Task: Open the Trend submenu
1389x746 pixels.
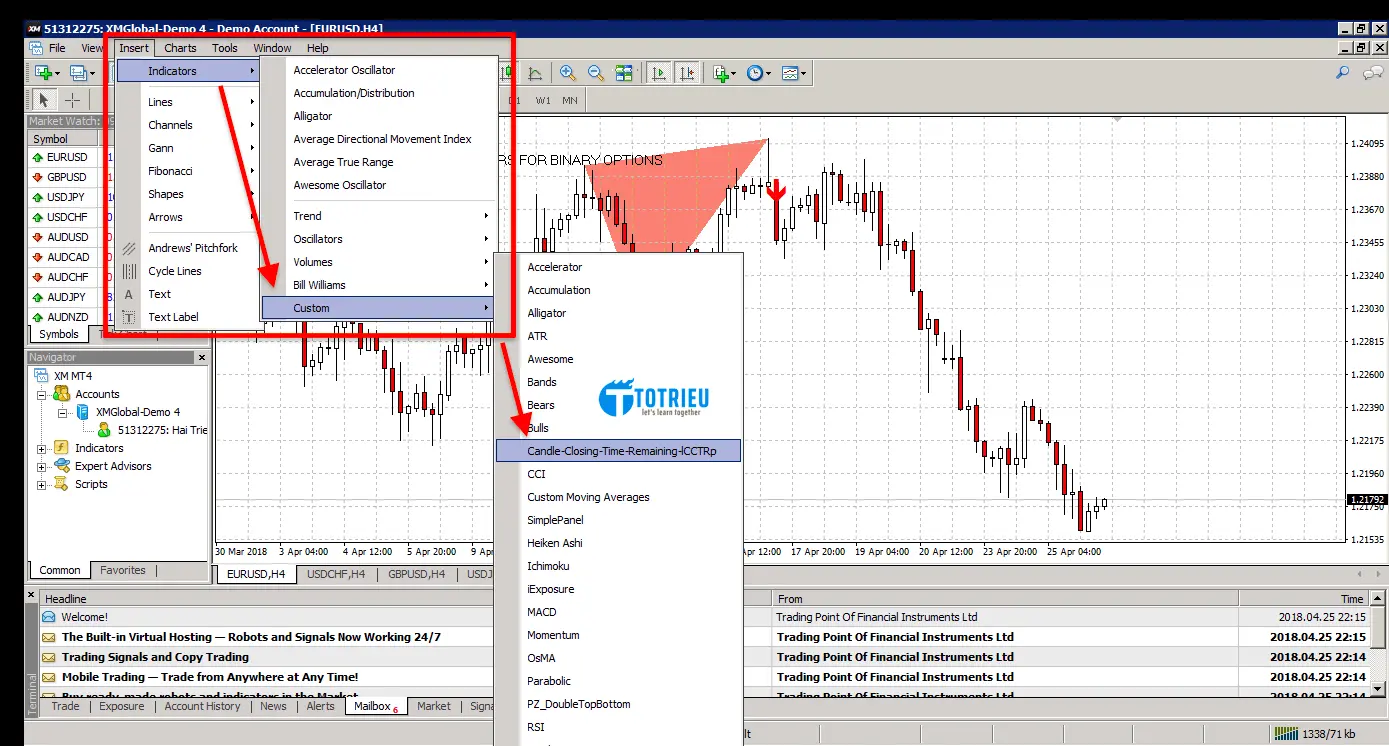Action: click(x=379, y=216)
